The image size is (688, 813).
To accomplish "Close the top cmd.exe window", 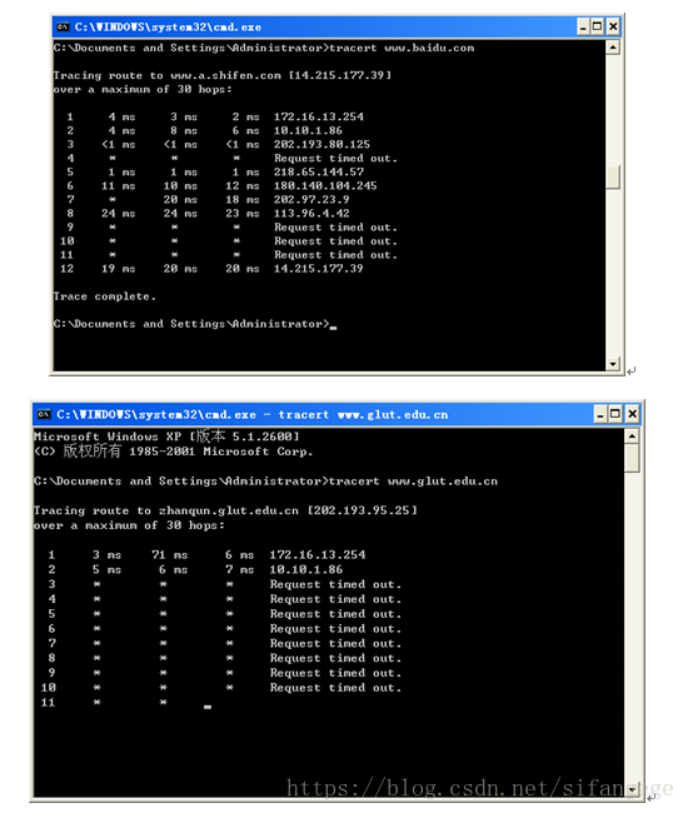I will 613,26.
